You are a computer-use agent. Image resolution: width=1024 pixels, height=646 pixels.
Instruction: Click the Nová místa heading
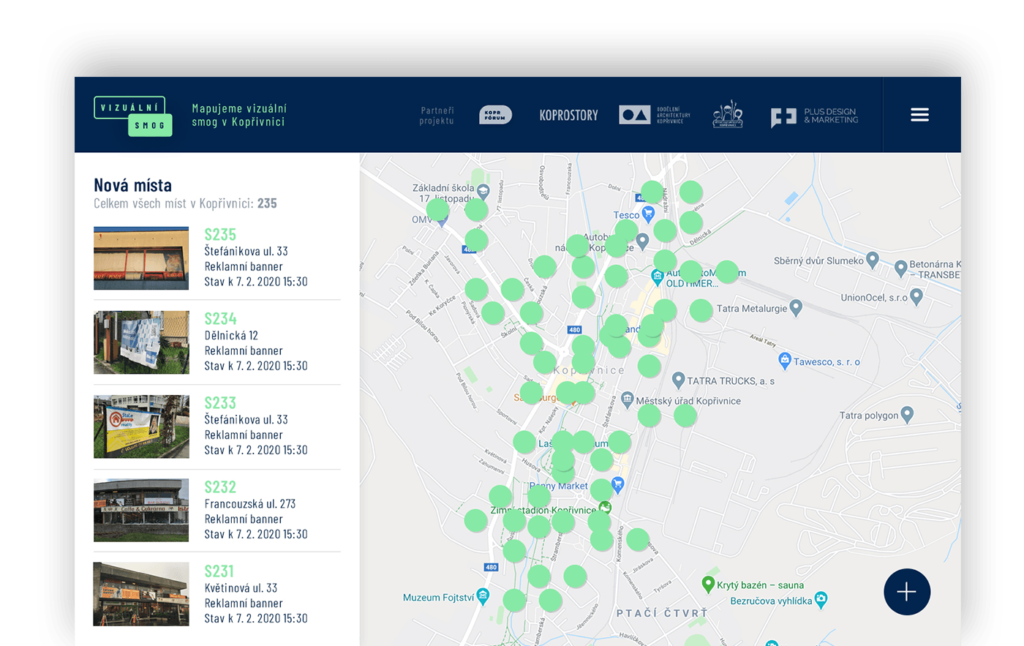click(133, 185)
